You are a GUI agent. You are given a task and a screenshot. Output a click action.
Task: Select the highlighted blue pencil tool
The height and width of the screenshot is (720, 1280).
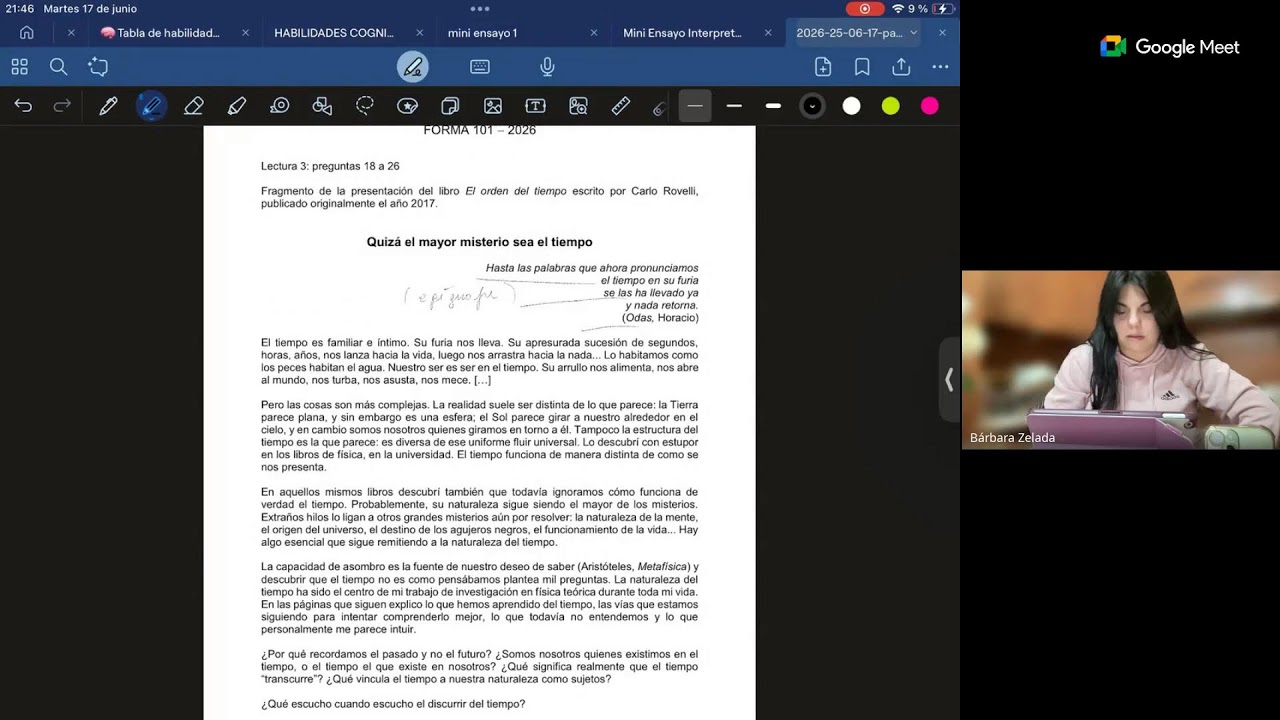coord(151,106)
